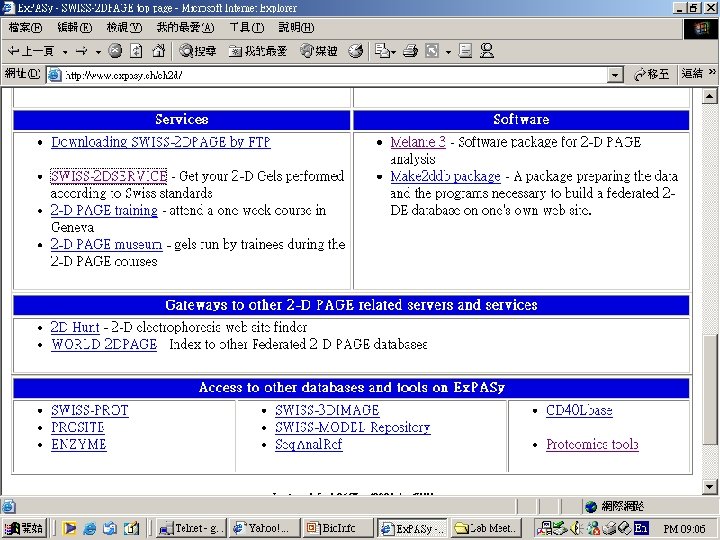Open the History toolbar icon
The image size is (720, 540).
point(356,51)
